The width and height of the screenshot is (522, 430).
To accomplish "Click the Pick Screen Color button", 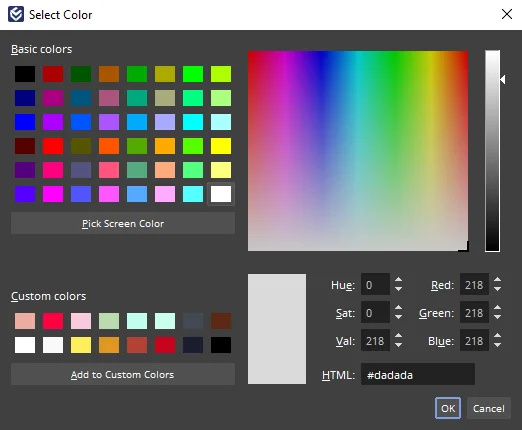I will (123, 223).
